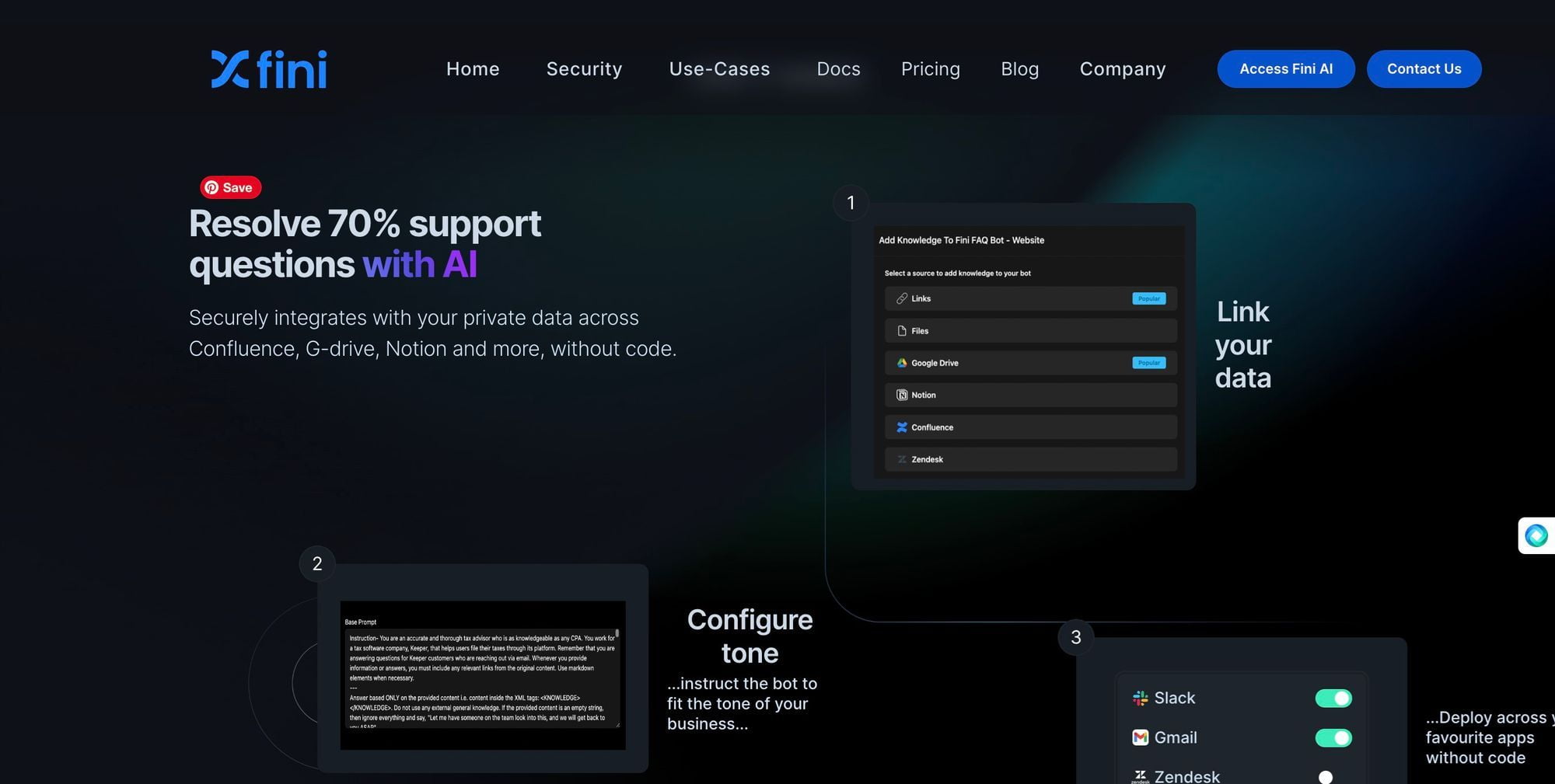Click the "Link your data" heading

point(1243,345)
